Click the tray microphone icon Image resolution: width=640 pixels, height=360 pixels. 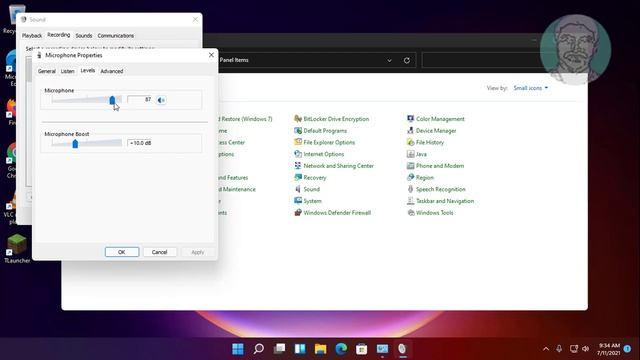[x=559, y=349]
